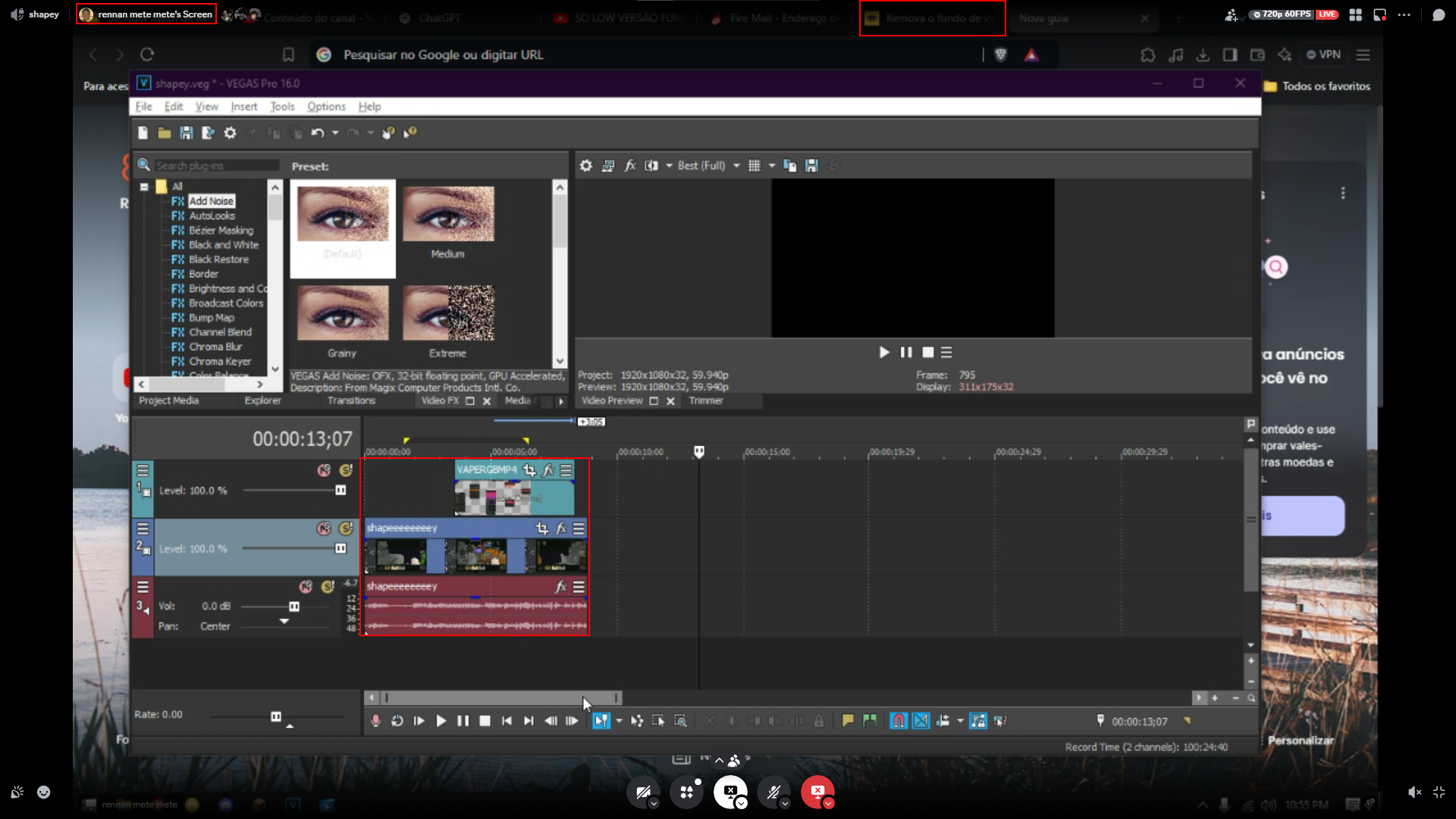
Task: Toggle Loop Playback icon in transport
Action: coord(397,721)
